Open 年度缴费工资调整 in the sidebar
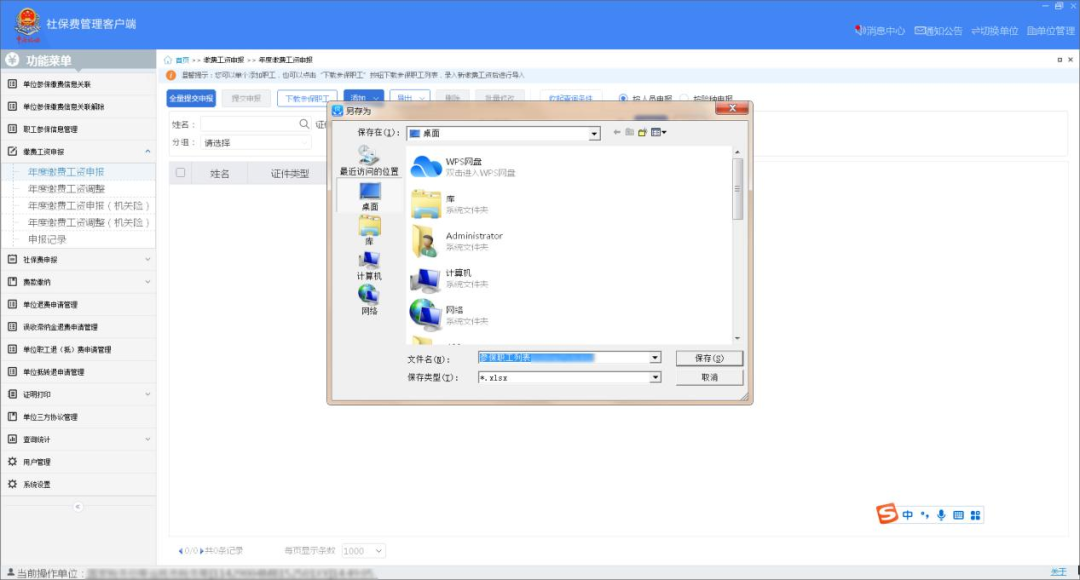The width and height of the screenshot is (1080, 580). click(66, 188)
